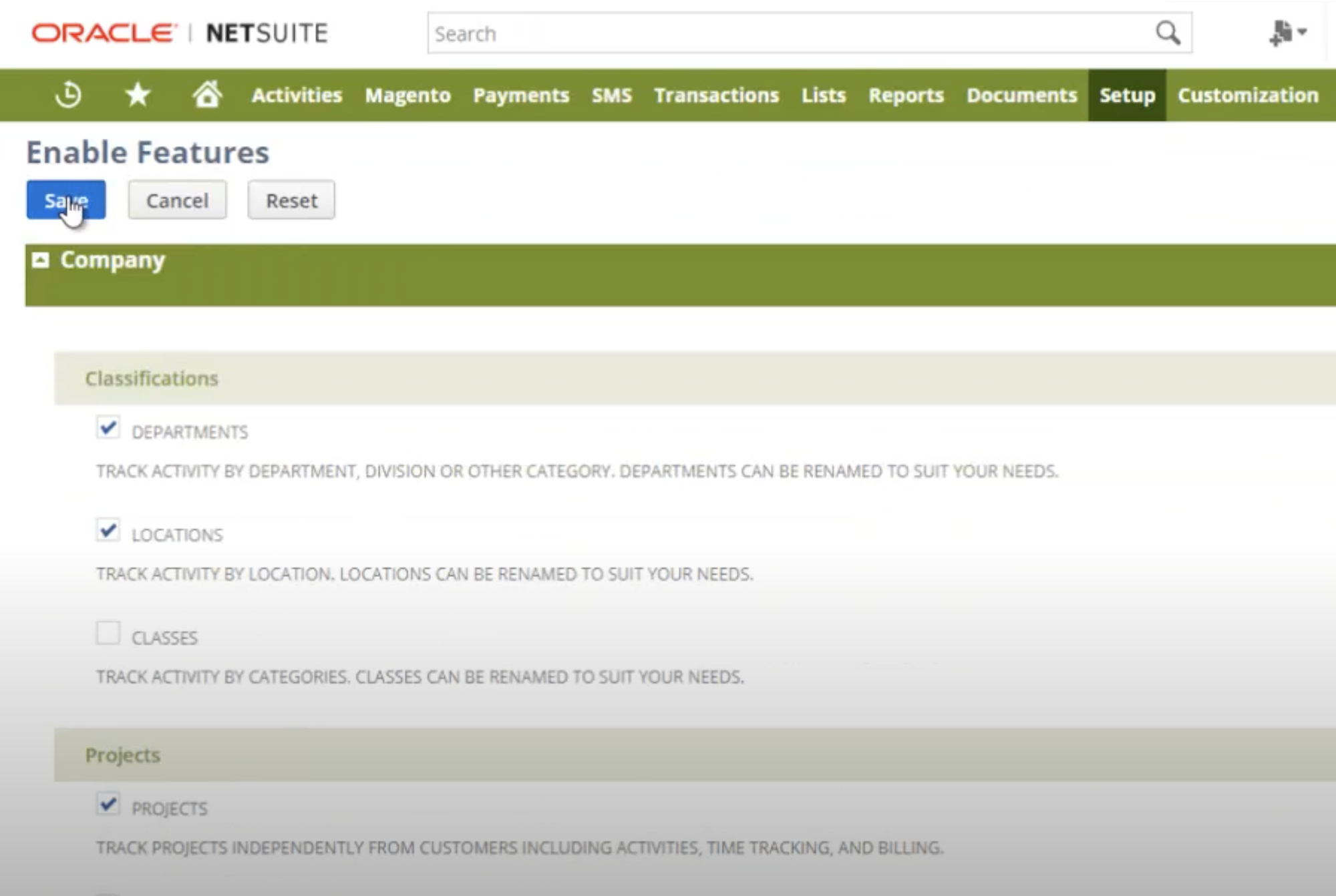Click the search magnifying glass icon
The height and width of the screenshot is (896, 1336).
click(x=1168, y=33)
